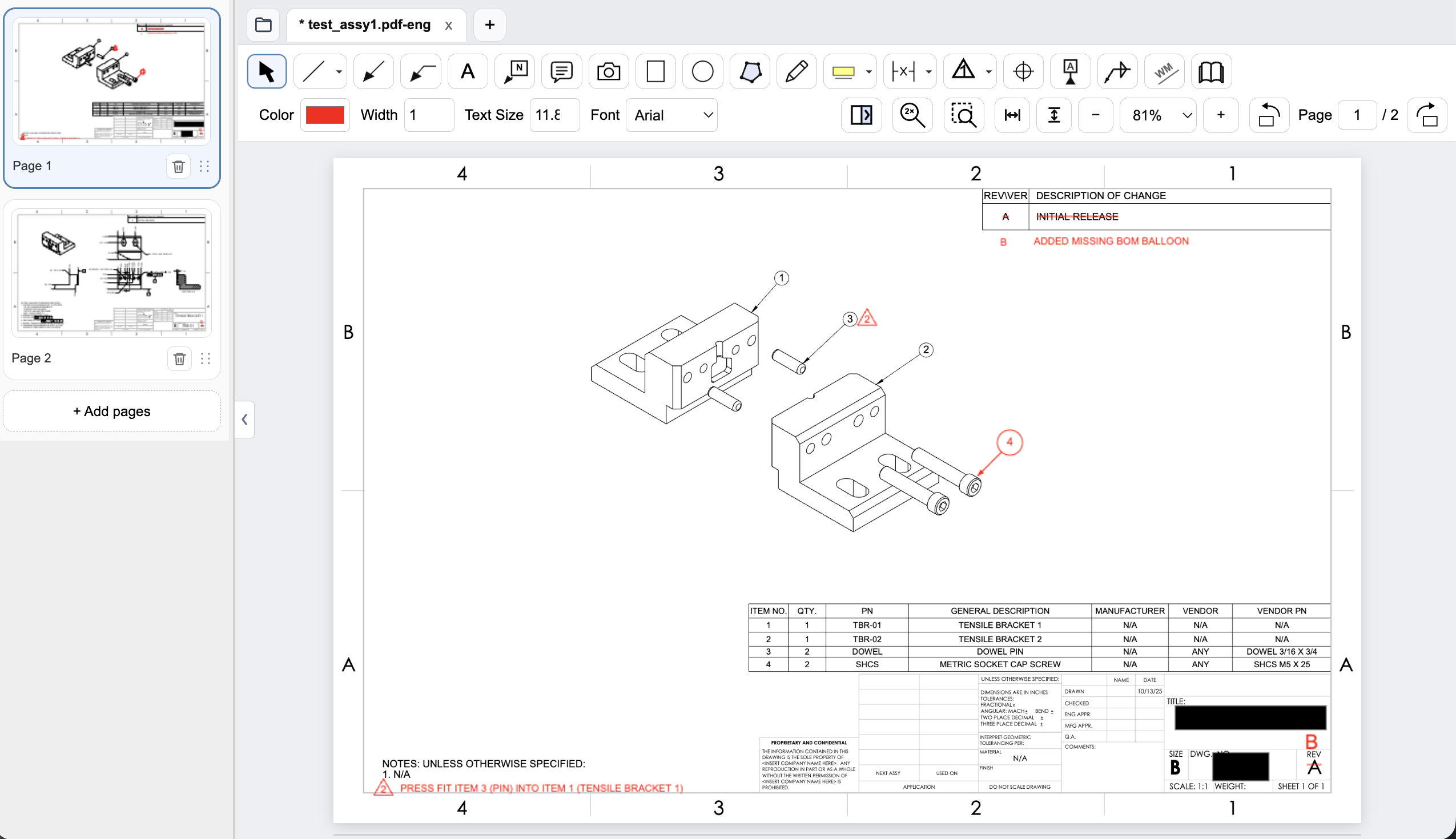Add a comment bubble annotation
Screen dimensions: 1456x839
pyautogui.click(x=561, y=71)
